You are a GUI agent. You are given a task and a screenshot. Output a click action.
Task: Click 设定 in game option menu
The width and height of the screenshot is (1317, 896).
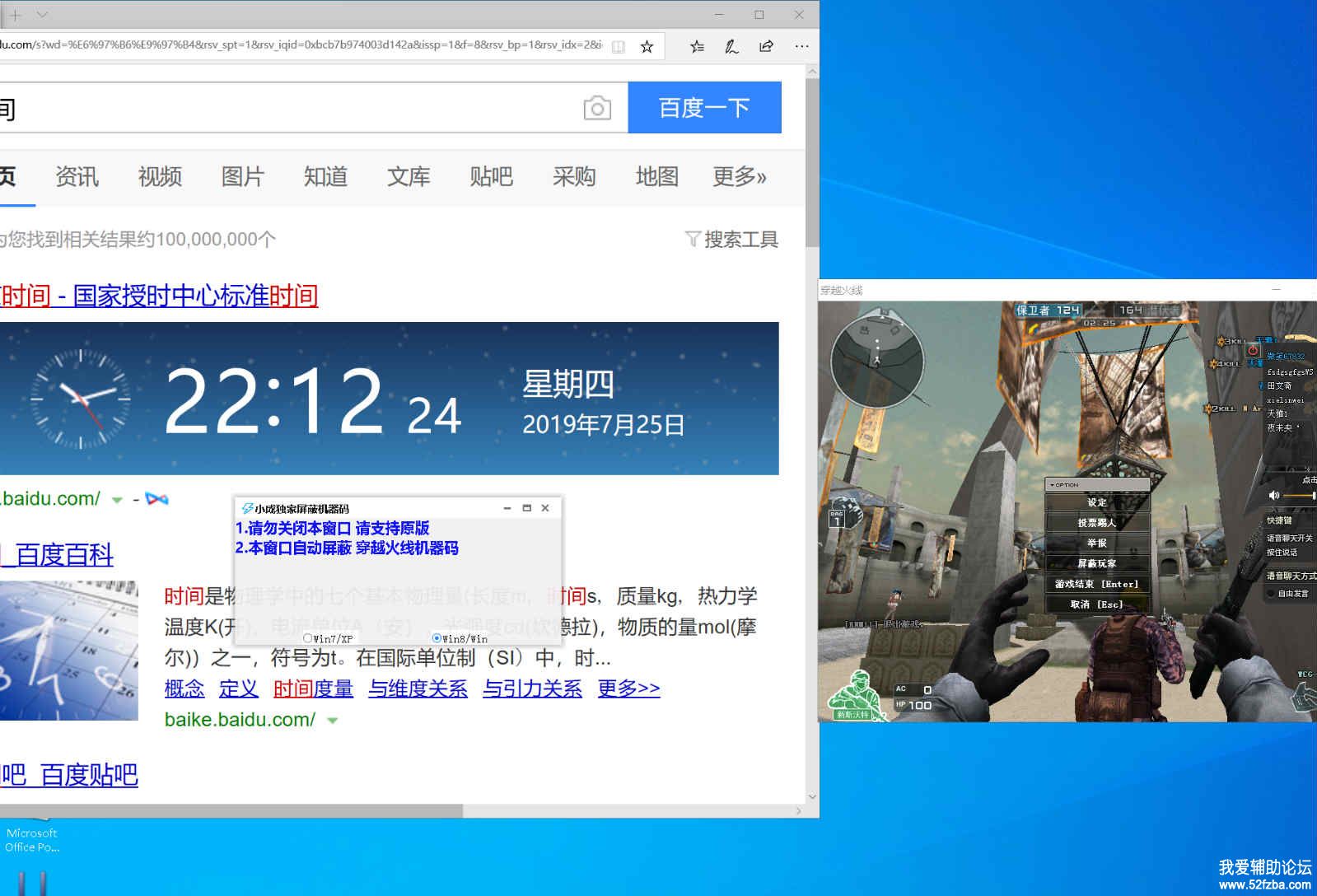(1097, 502)
